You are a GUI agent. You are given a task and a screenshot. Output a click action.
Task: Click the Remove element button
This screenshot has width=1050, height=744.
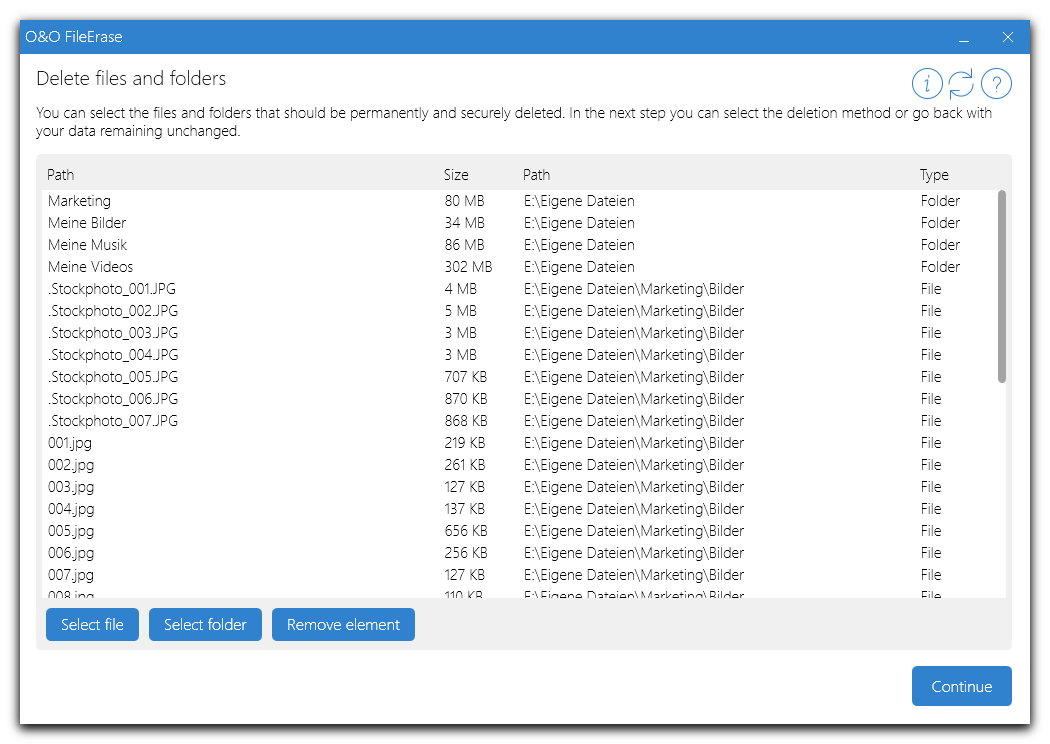coord(343,625)
